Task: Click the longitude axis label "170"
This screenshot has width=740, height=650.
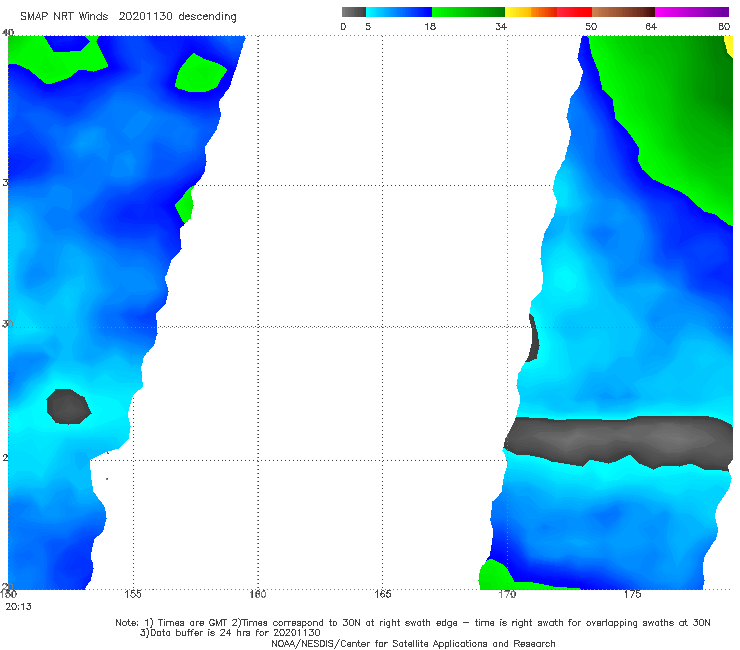Action: tap(507, 594)
